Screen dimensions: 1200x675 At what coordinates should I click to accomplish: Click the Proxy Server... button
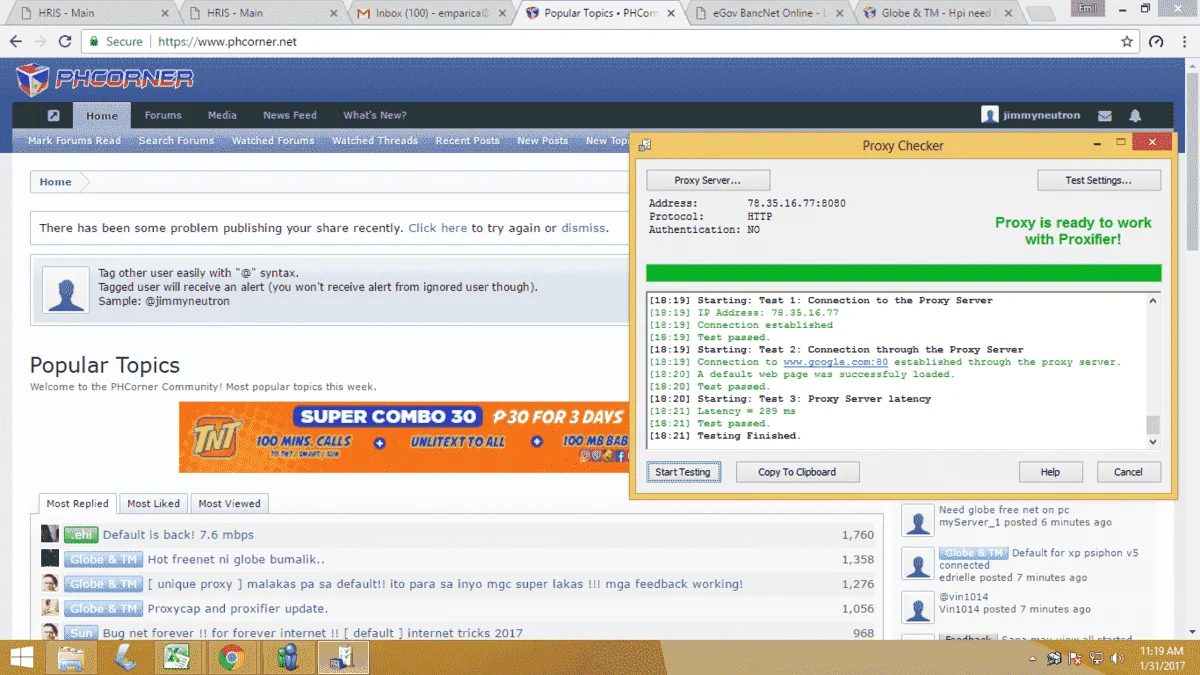tap(708, 180)
